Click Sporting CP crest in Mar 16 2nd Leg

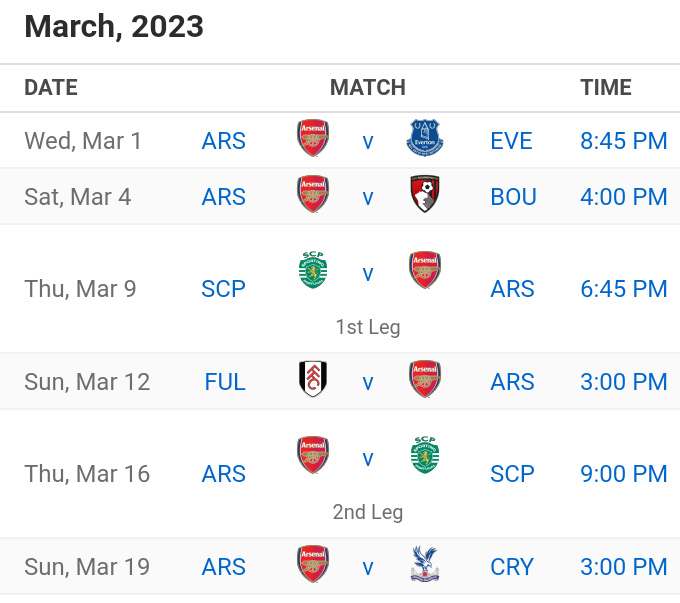[425, 455]
